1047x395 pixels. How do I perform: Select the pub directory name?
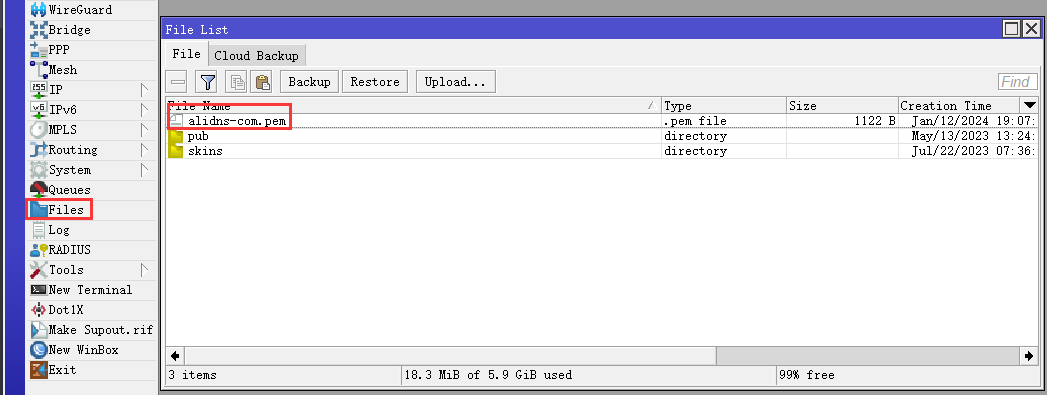coord(198,136)
